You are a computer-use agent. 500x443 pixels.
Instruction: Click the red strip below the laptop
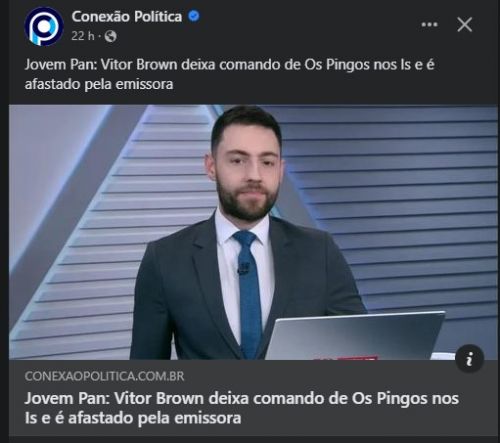345,358
